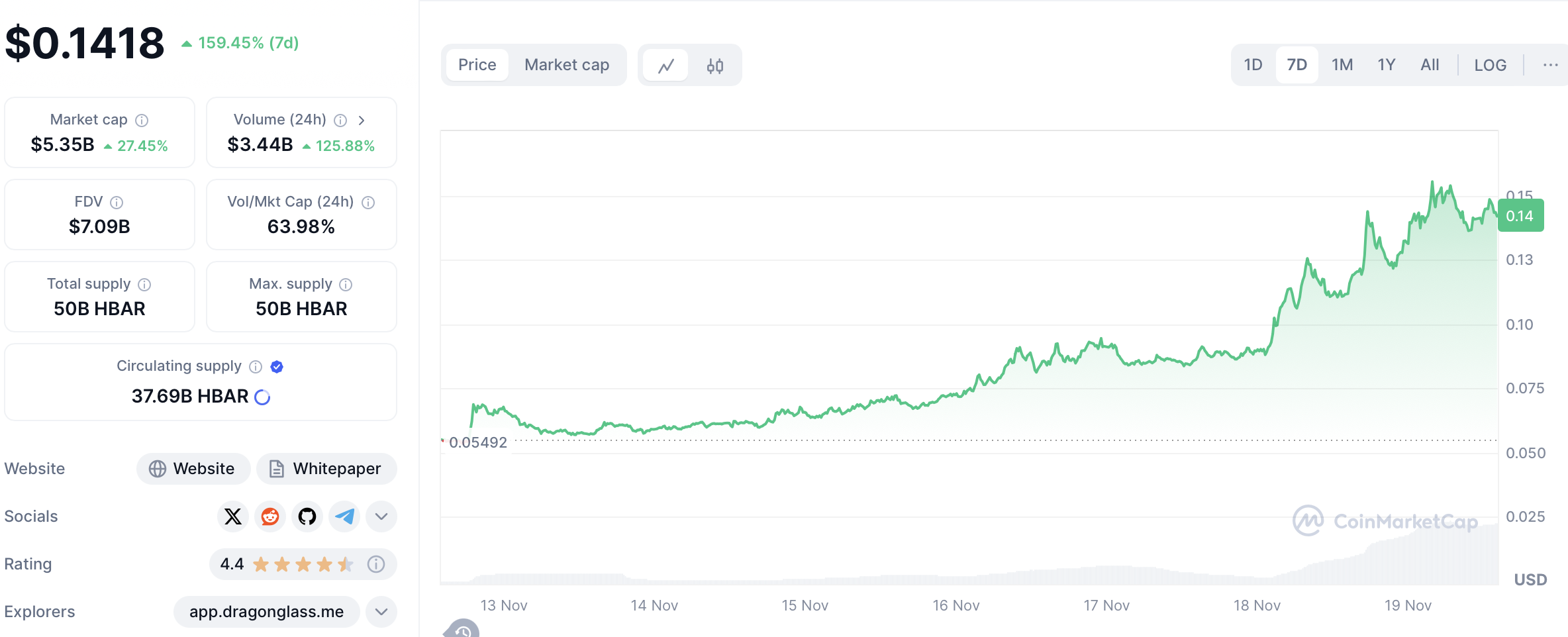Open the Telegram social link
Image resolution: width=1568 pixels, height=637 pixels.
pyautogui.click(x=344, y=516)
